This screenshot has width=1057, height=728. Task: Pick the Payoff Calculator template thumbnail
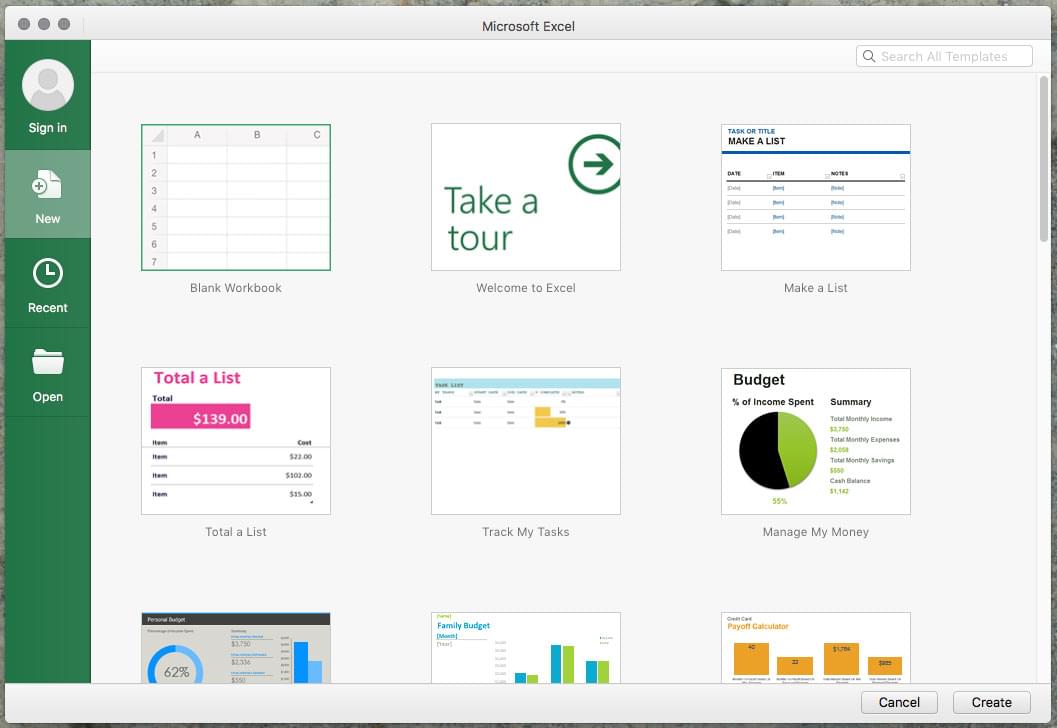tap(816, 648)
